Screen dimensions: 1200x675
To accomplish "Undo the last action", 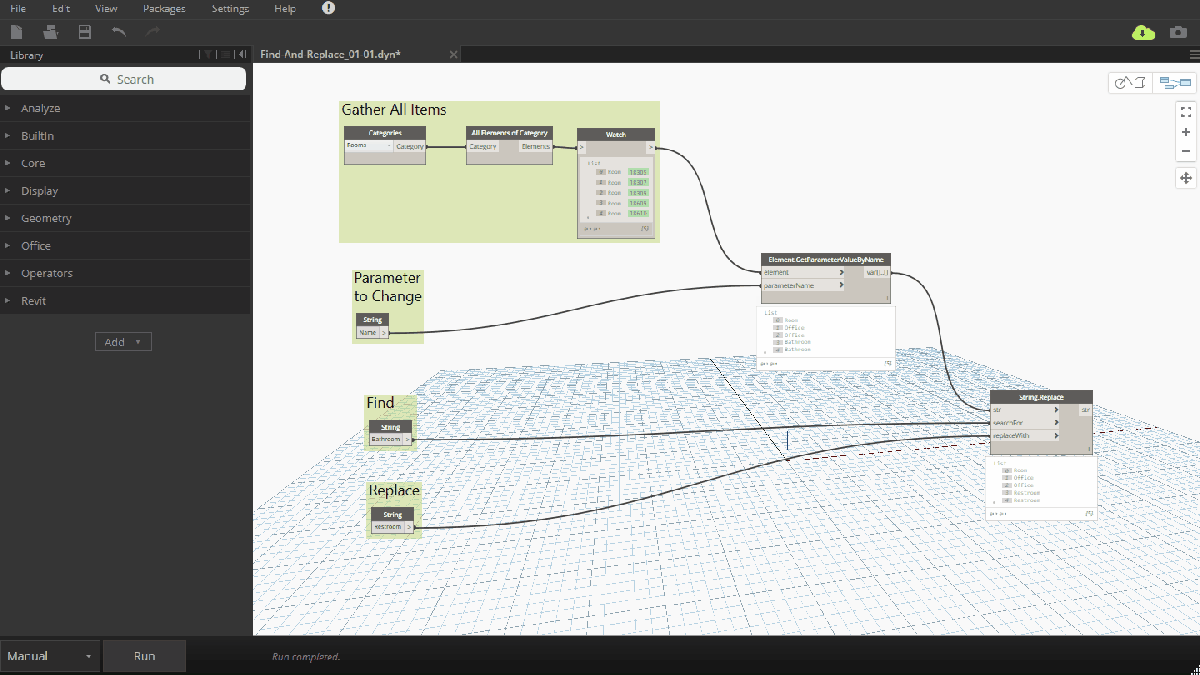I will [x=119, y=31].
